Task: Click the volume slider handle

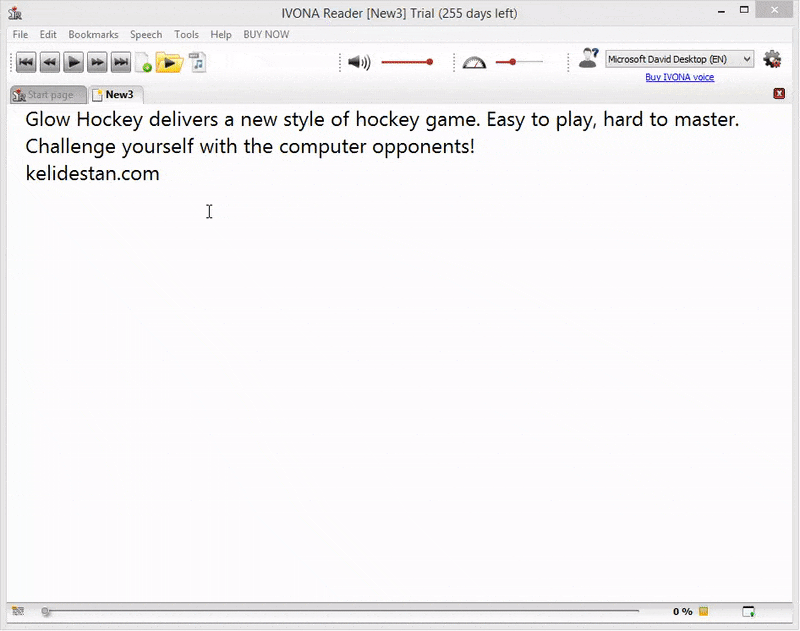Action: (430, 62)
